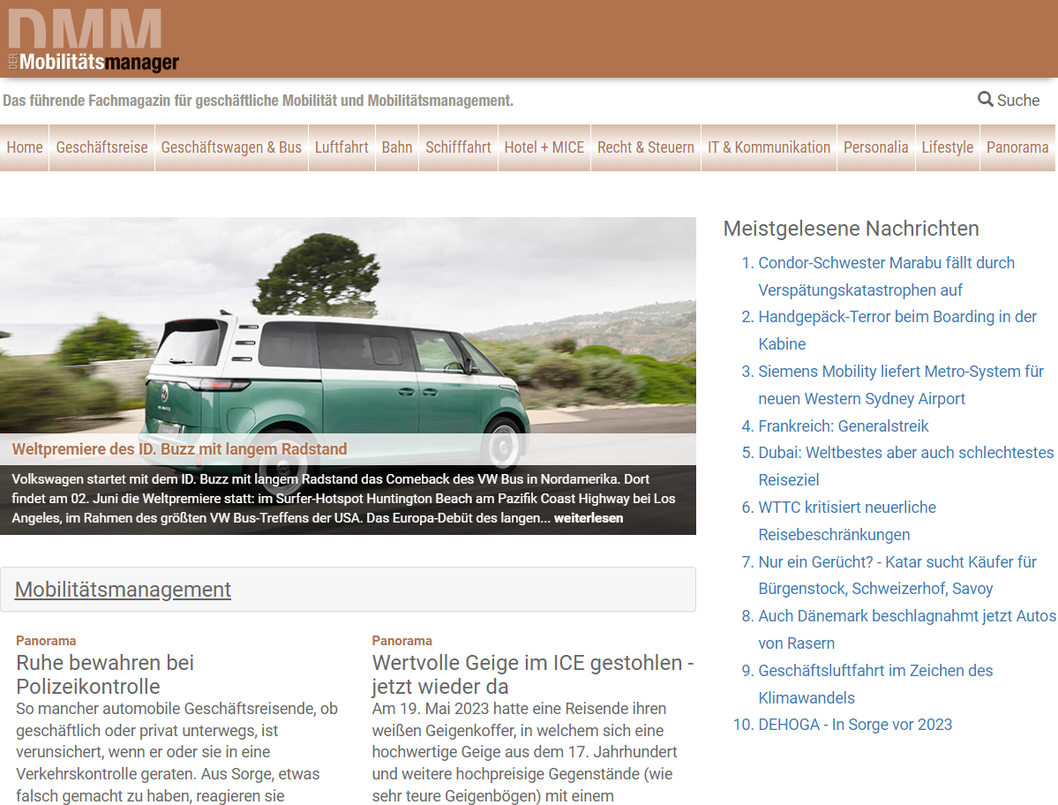The width and height of the screenshot is (1058, 805).
Task: Click Panorama tag above Geige article
Action: click(401, 640)
